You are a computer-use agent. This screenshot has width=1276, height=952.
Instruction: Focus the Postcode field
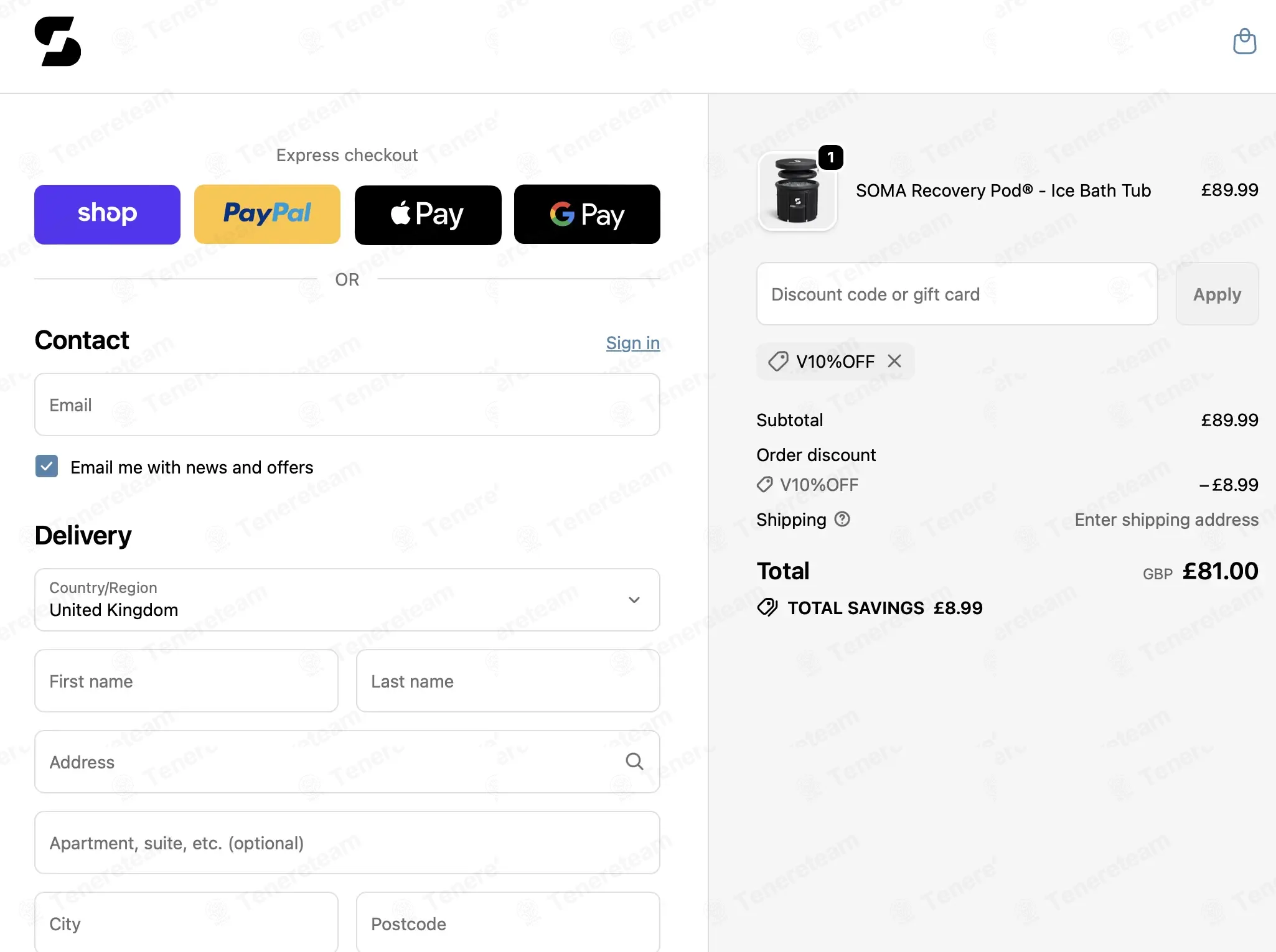click(x=508, y=923)
